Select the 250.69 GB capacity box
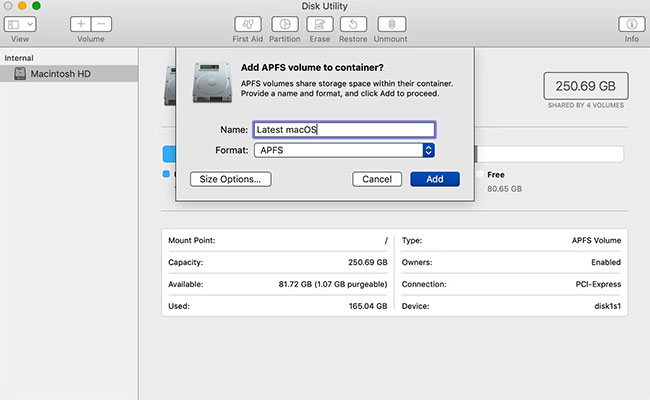Screen dimensions: 650x400 [x=586, y=86]
